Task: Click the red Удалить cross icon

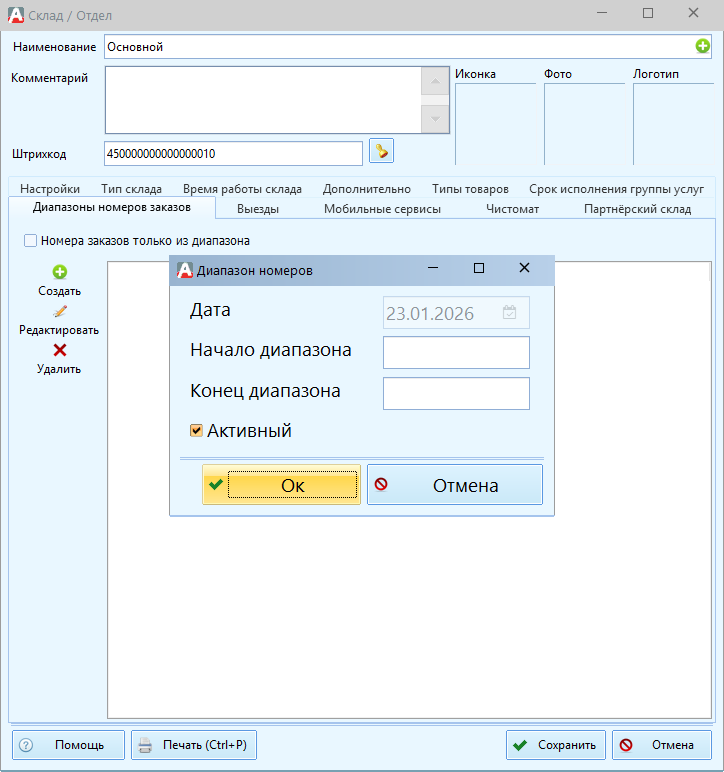Action: click(60, 350)
